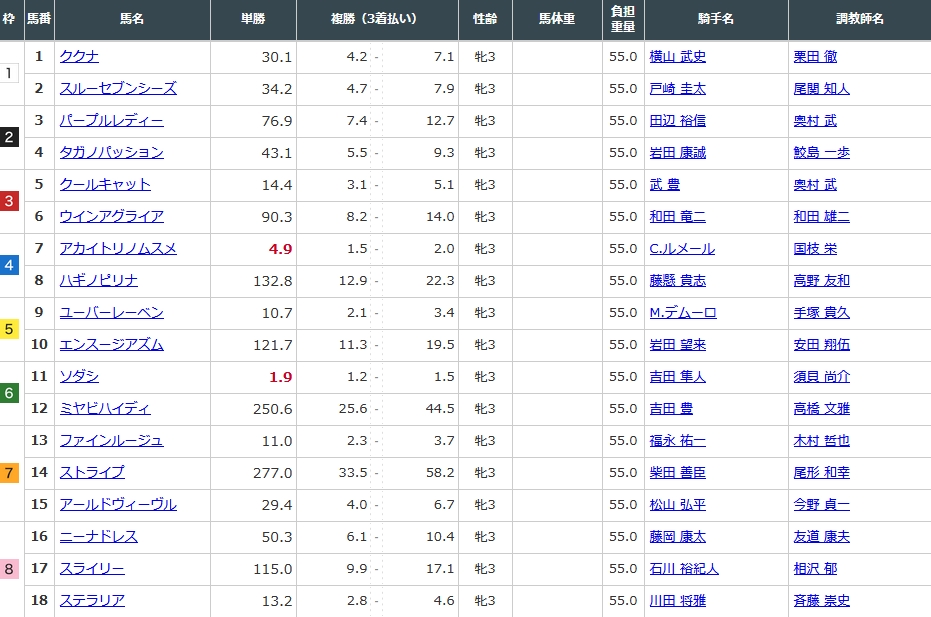Click the black bracket 2 frame marker
Screen dimensions: 931x617
(9, 137)
